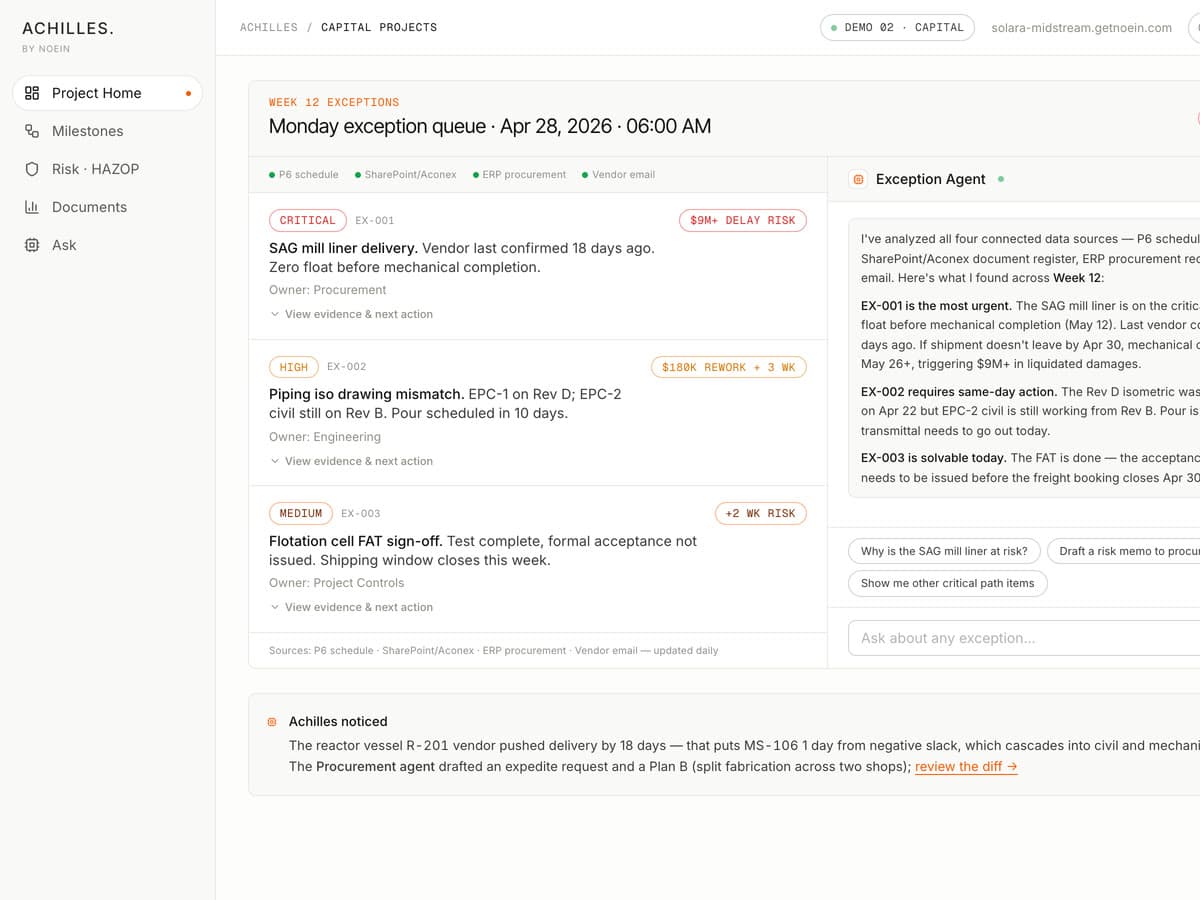Go to Milestones page
1200x900 pixels.
click(107, 131)
